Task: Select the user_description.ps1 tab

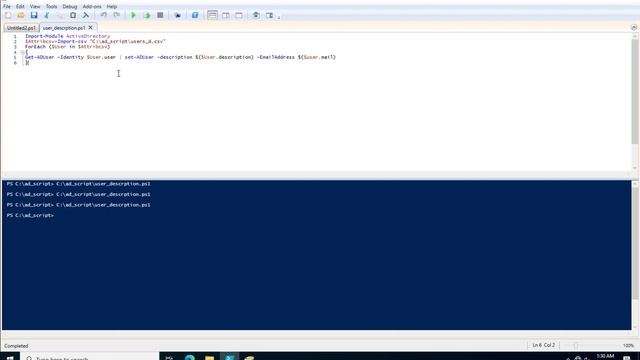Action: pos(64,28)
